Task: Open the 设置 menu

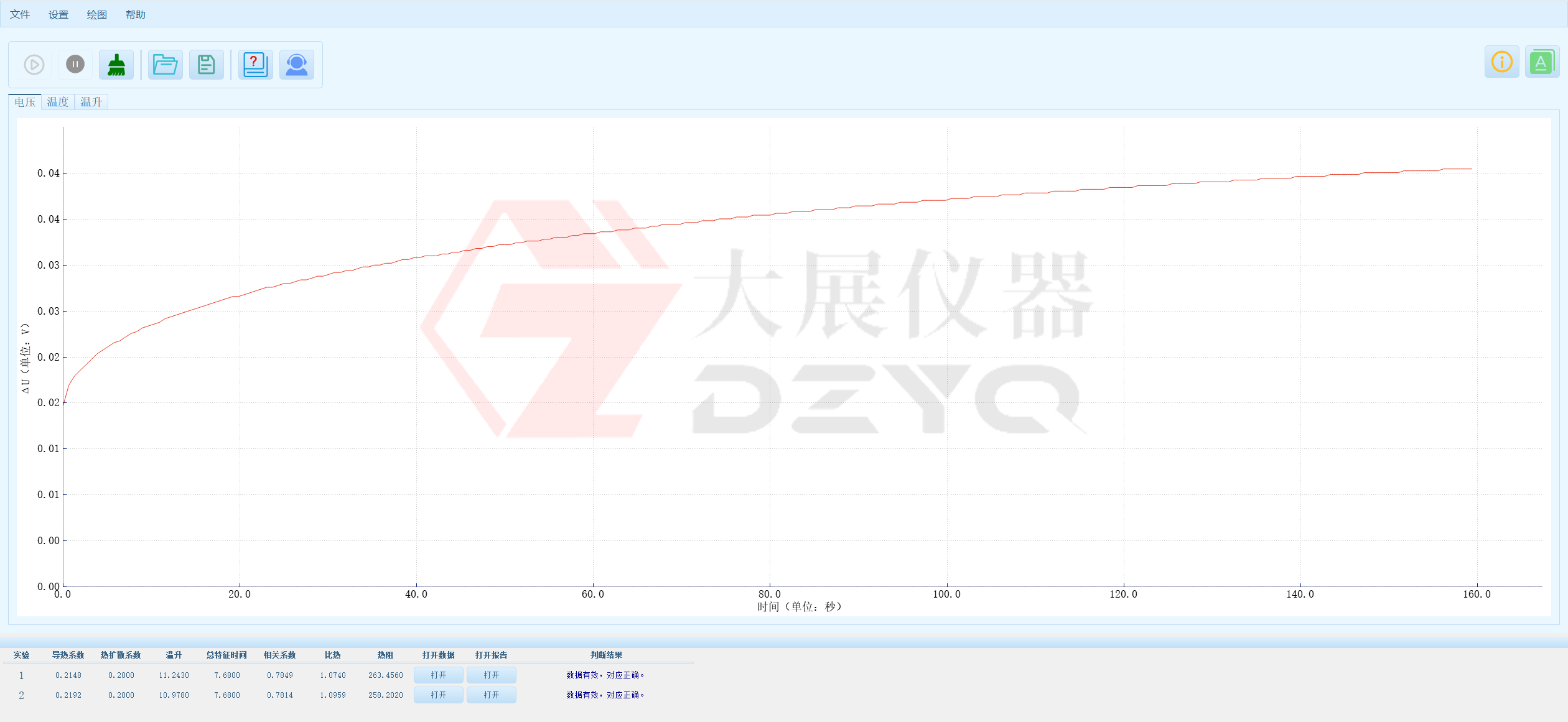Action: 58,14
